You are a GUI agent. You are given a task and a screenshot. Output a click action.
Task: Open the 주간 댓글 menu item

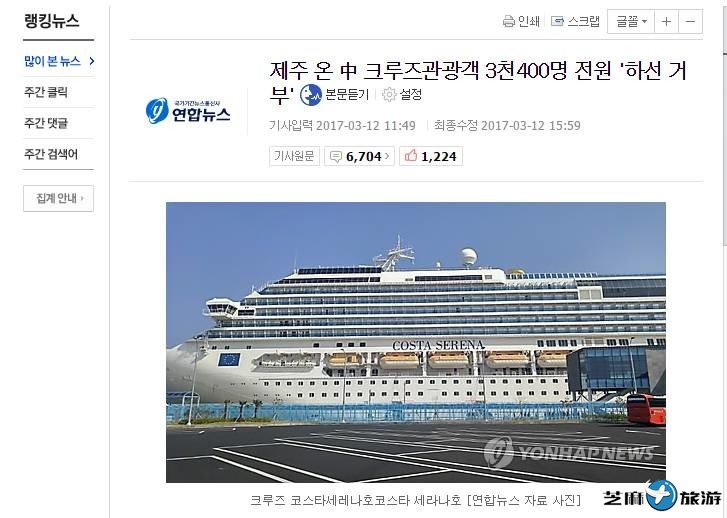click(x=45, y=123)
